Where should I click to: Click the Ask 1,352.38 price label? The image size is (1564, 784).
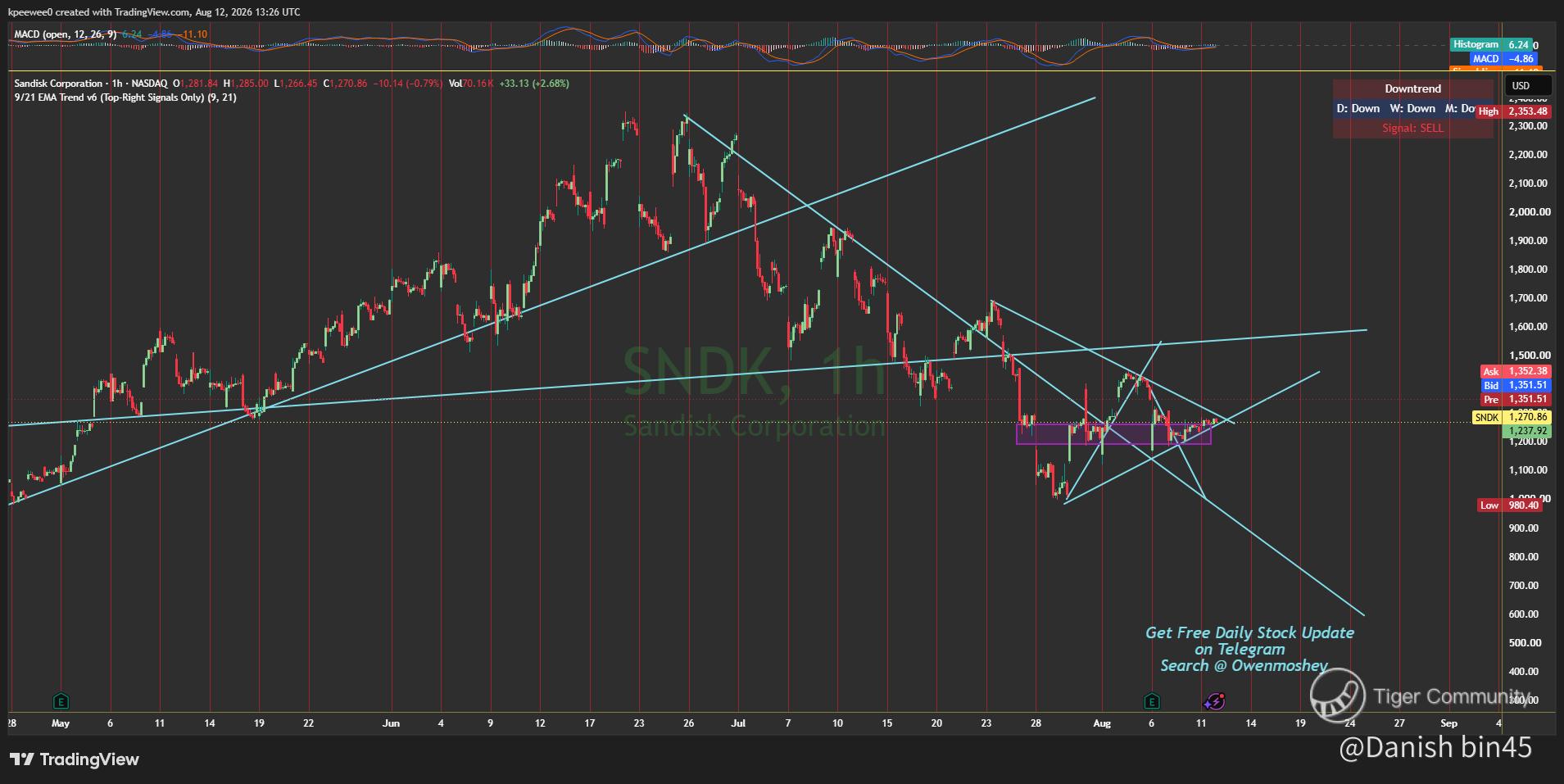pyautogui.click(x=1516, y=371)
